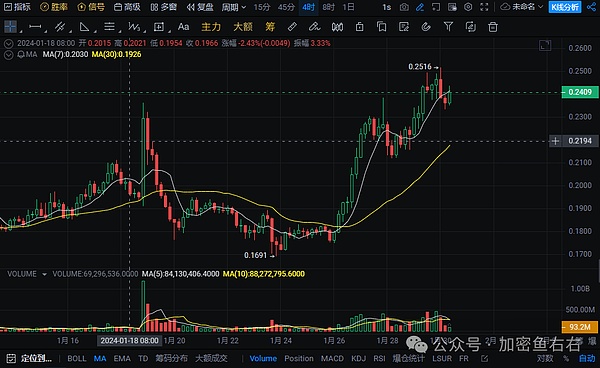The image size is (600, 368).
Task: Switch sub-chart to 爆仓统计
Action: coord(408,358)
